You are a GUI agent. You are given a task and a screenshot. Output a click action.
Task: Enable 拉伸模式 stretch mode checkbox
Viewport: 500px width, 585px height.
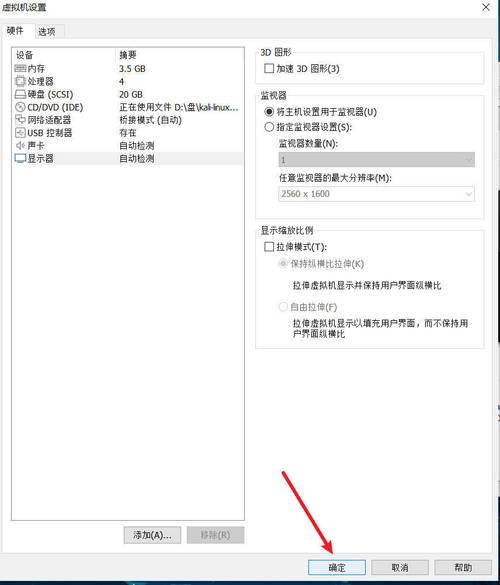269,247
